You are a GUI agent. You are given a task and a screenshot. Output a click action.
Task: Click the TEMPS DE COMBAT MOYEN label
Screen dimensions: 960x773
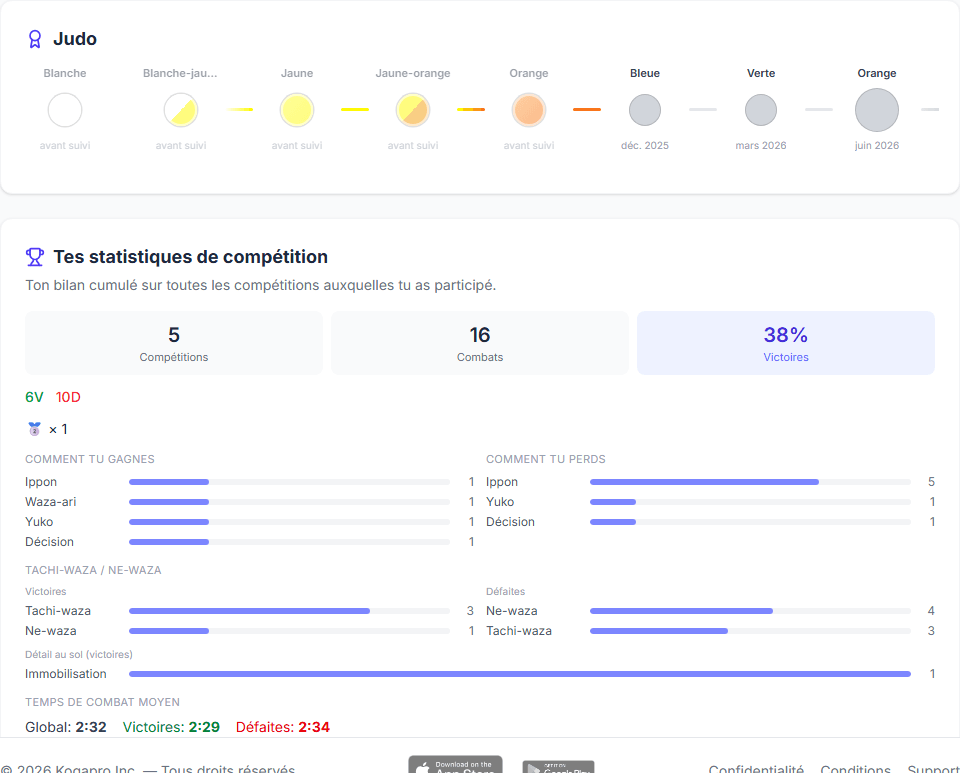(x=102, y=702)
